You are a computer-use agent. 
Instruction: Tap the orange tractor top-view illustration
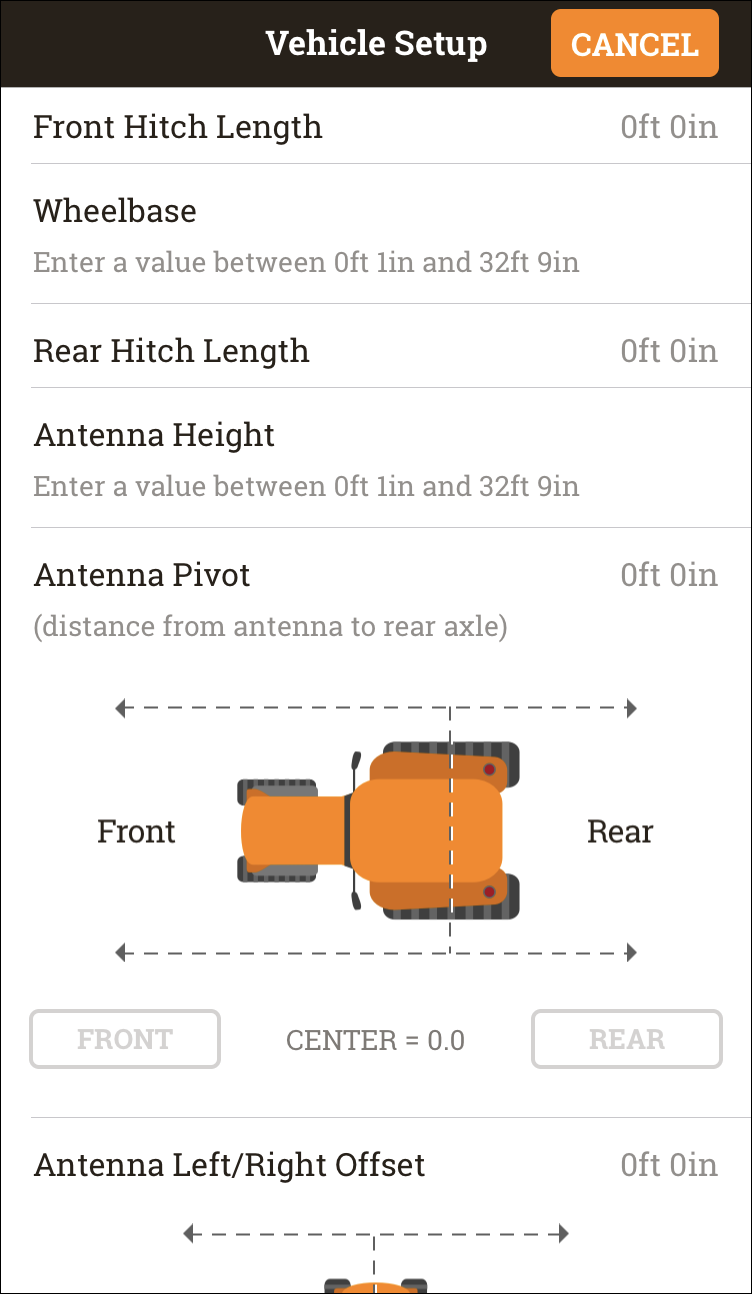378,831
